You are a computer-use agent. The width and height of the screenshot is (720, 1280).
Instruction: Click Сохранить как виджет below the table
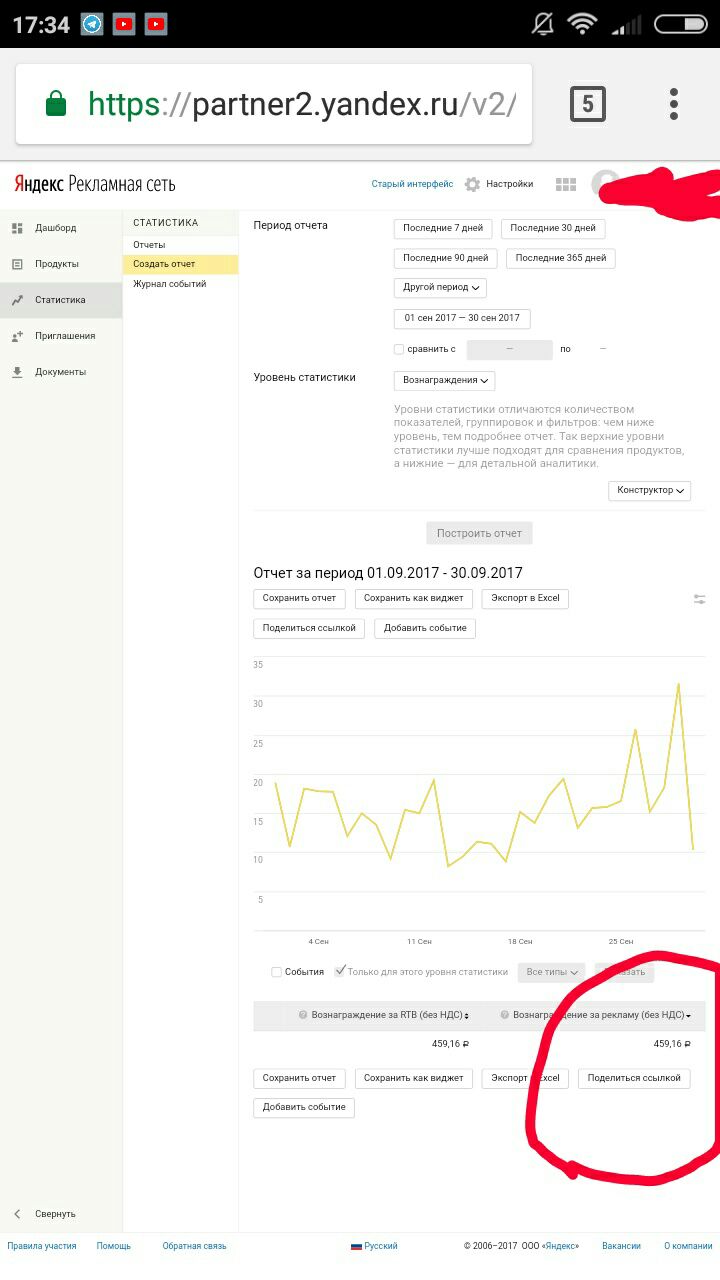[x=413, y=1079]
